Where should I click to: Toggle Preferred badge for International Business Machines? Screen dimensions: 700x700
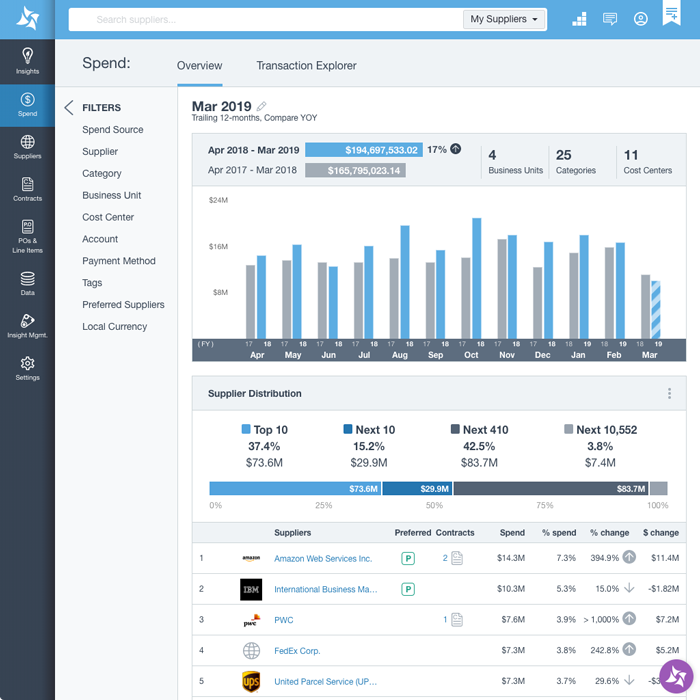408,589
